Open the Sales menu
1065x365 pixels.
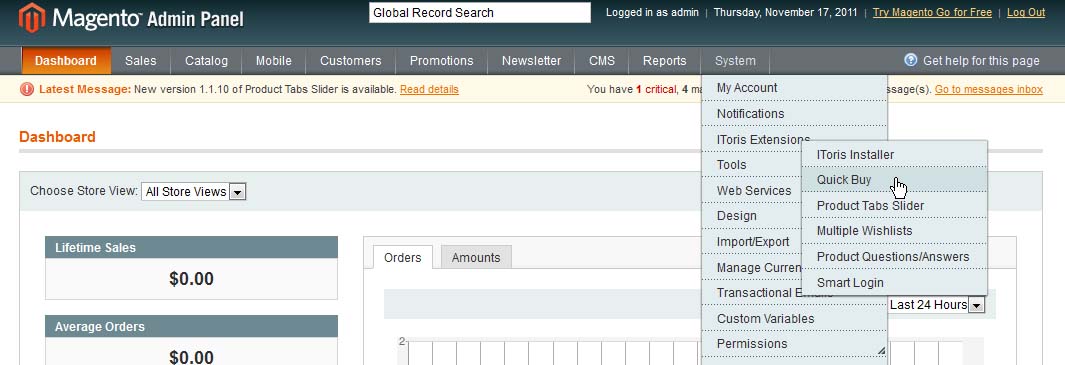coord(141,60)
